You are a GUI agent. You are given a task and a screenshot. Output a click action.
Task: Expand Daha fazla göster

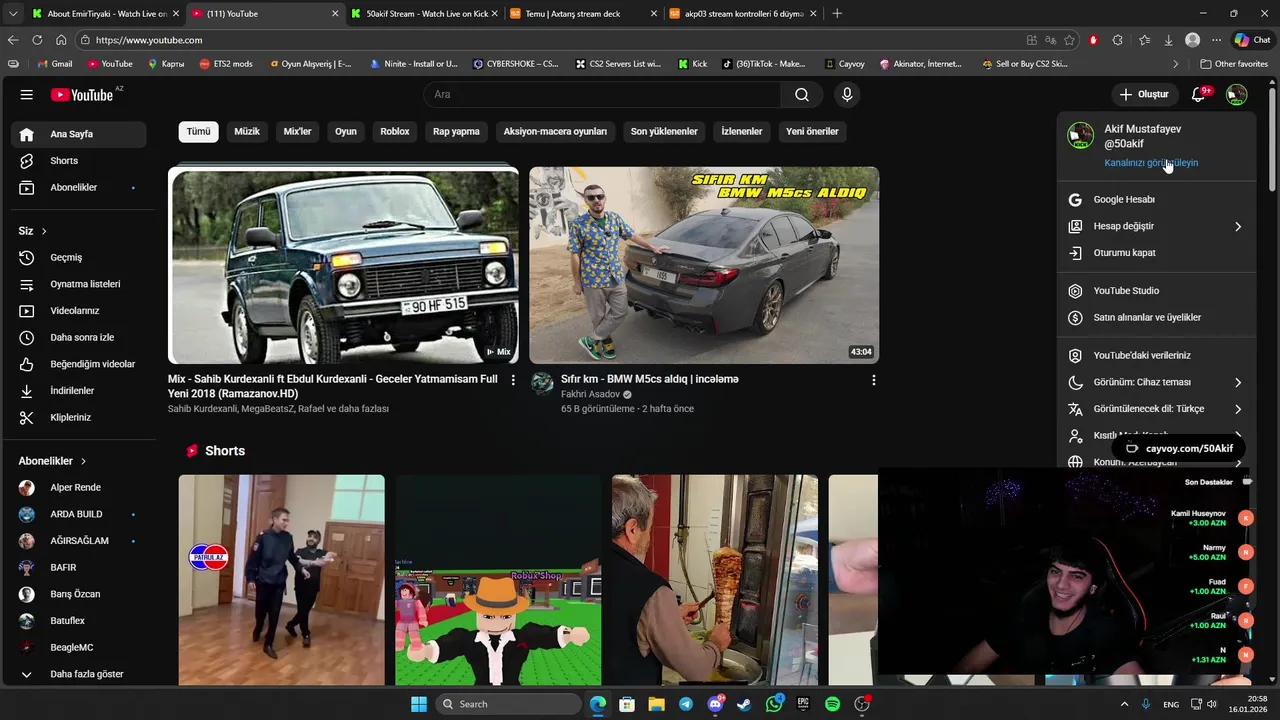(79, 674)
